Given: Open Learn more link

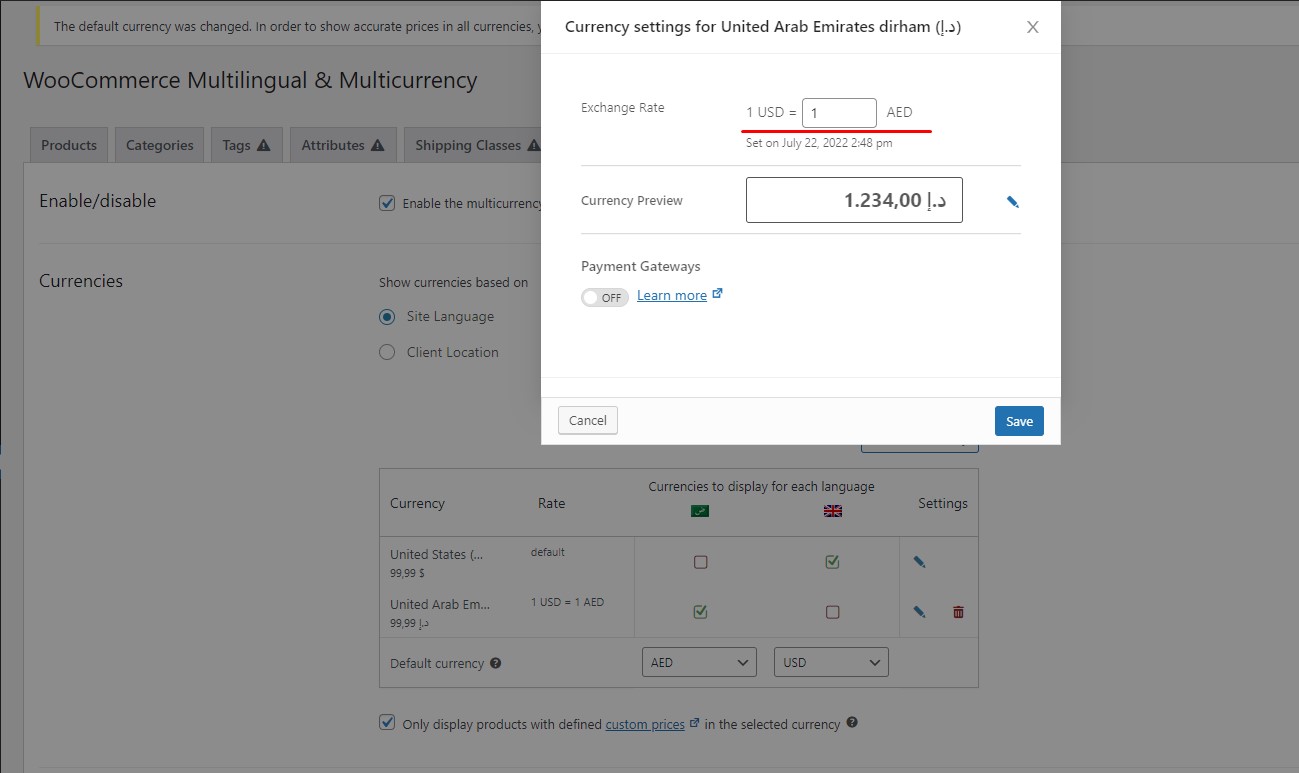Looking at the screenshot, I should [x=672, y=295].
